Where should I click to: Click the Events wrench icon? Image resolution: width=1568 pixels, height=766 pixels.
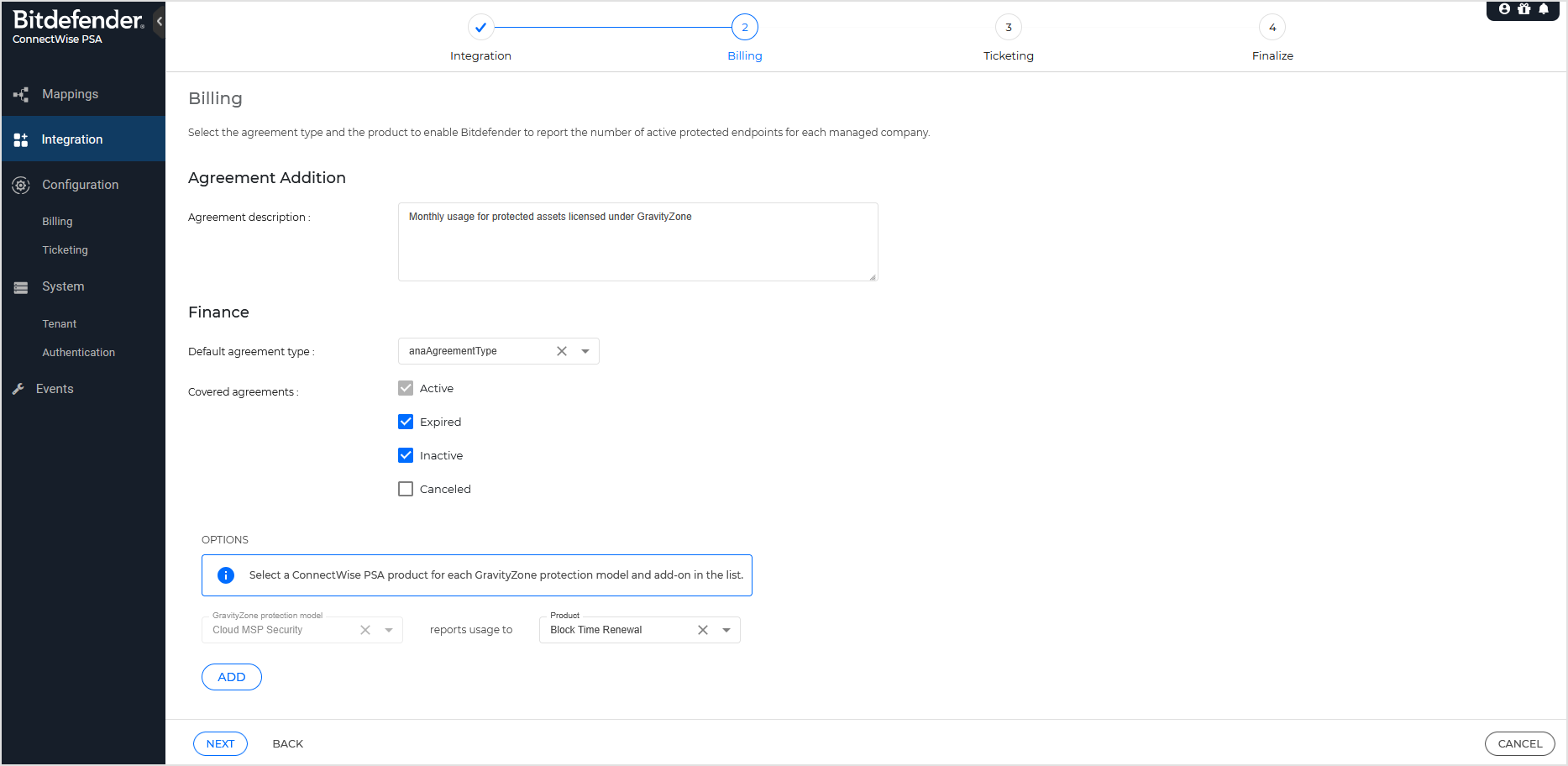point(18,389)
